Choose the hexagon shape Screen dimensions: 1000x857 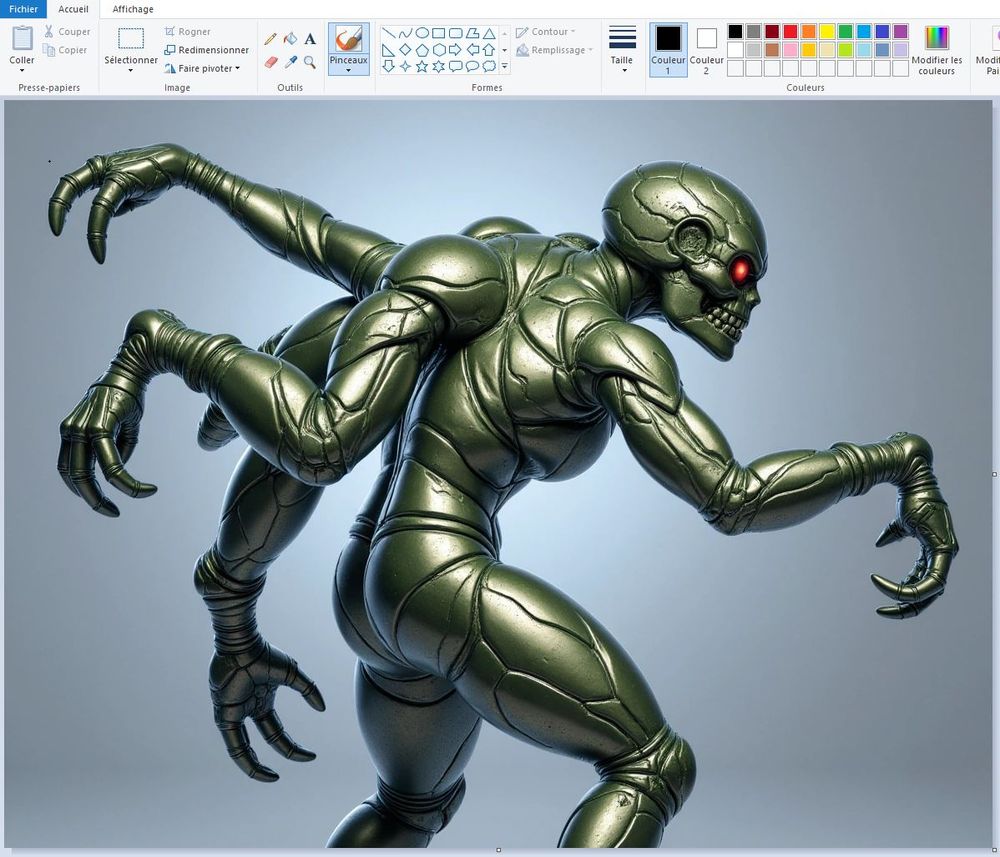pos(439,50)
